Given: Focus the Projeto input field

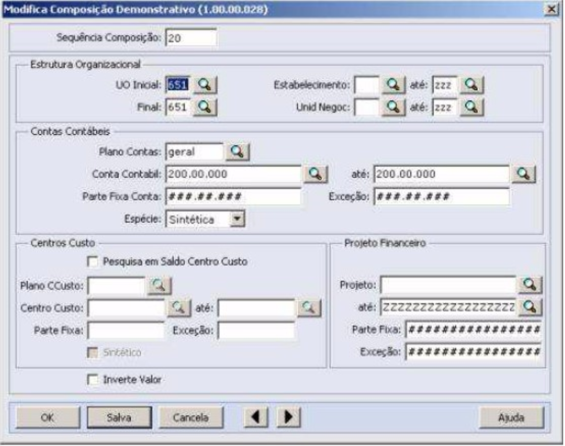Looking at the screenshot, I should (448, 285).
